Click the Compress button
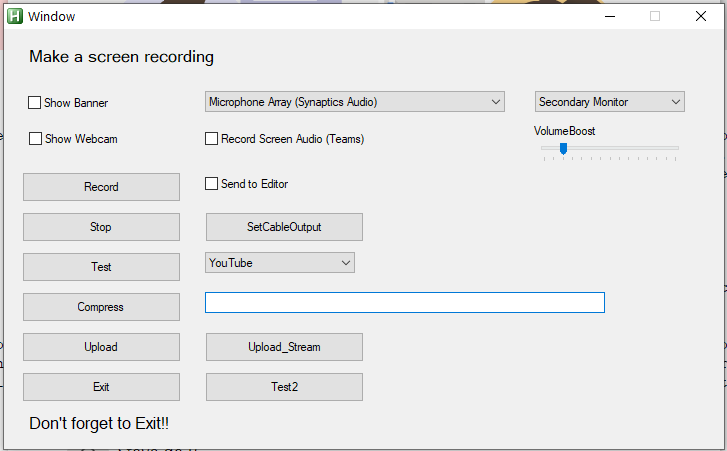This screenshot has height=451, width=727. 101,307
